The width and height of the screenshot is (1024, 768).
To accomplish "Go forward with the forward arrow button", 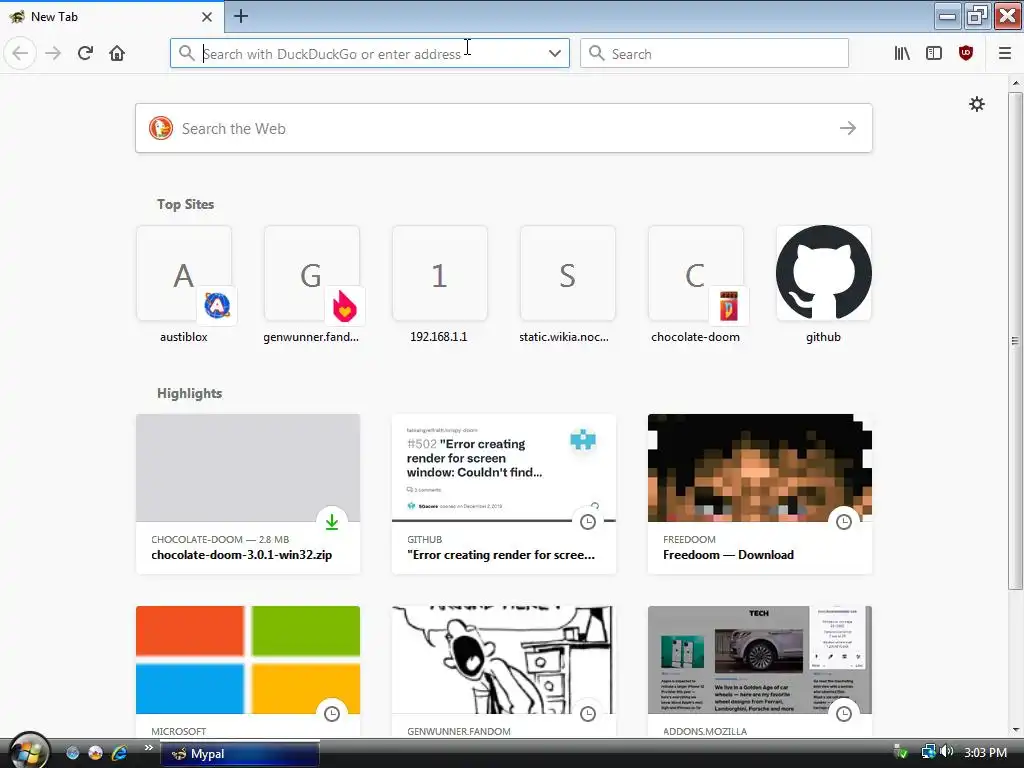I will (x=53, y=53).
